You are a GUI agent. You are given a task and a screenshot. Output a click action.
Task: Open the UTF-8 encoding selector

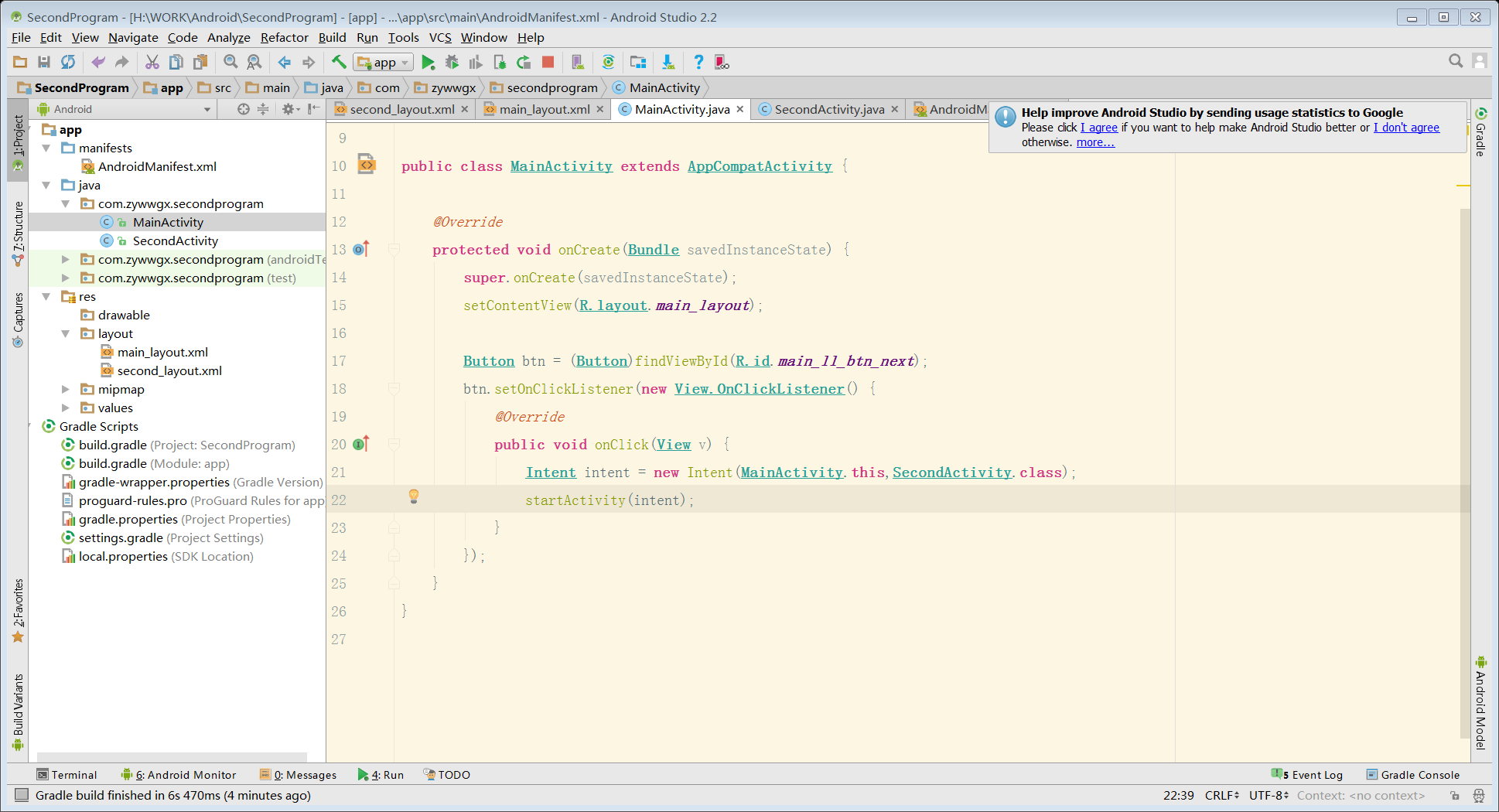(x=1268, y=796)
